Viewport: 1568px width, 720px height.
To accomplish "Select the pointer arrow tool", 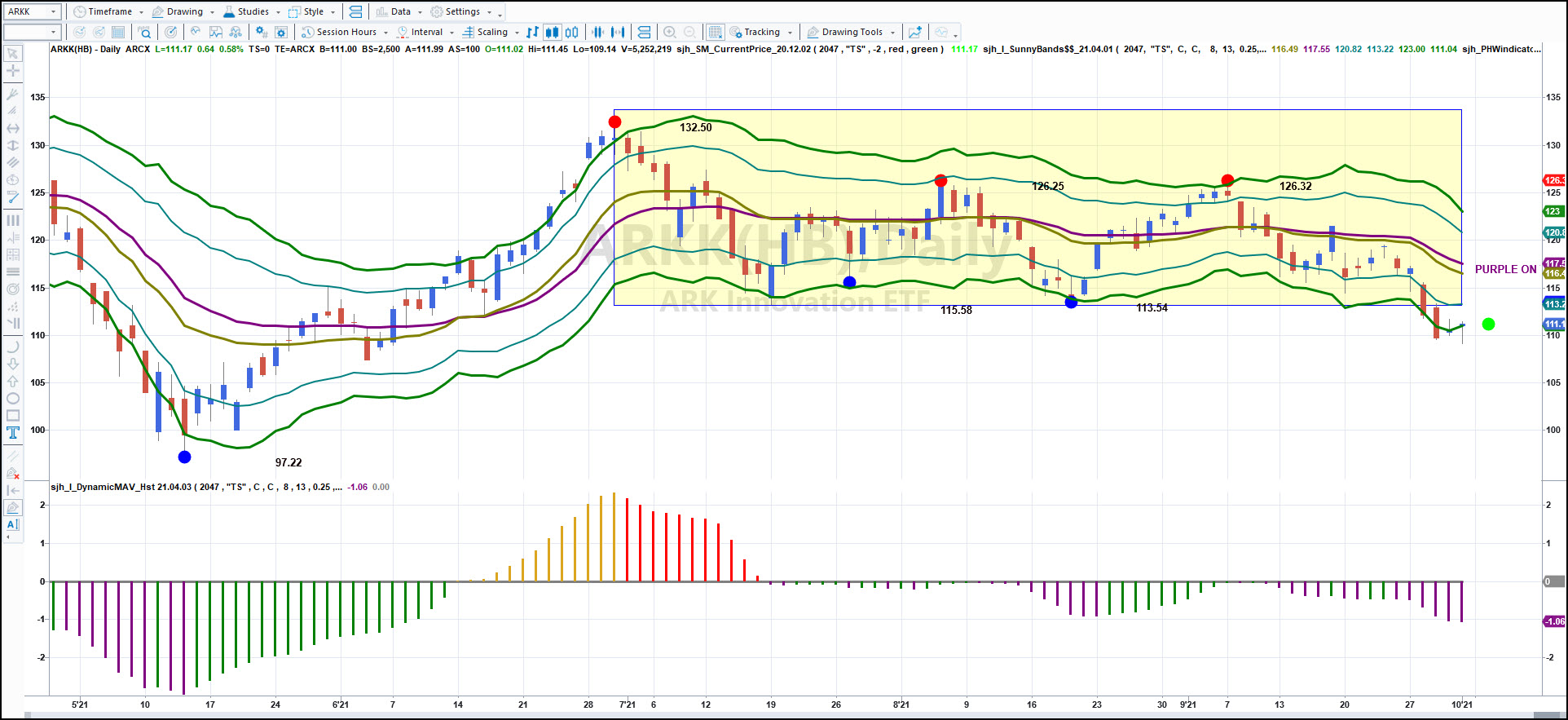I will point(13,54).
